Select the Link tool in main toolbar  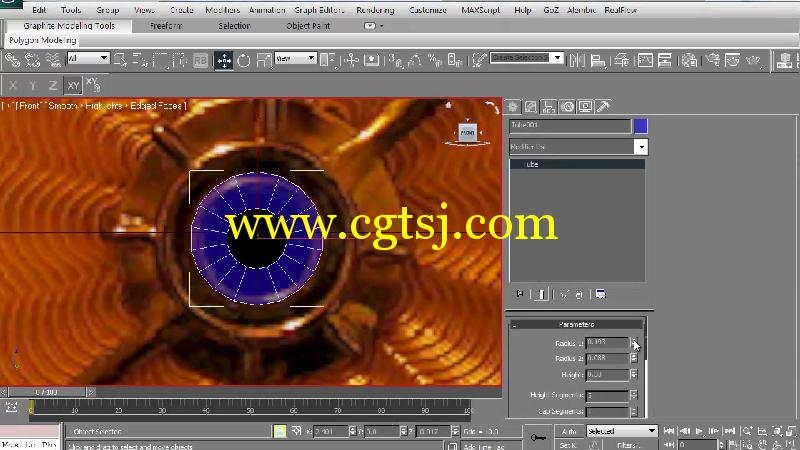tap(12, 60)
